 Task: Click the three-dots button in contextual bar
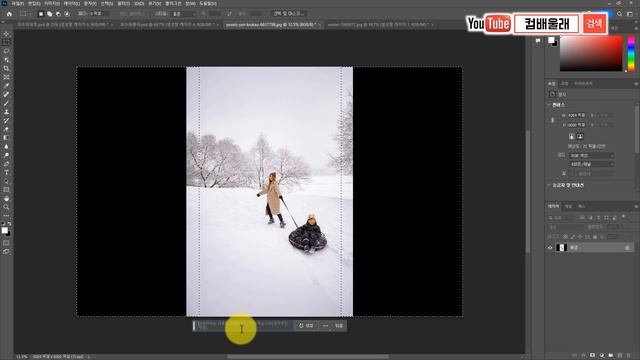325,326
